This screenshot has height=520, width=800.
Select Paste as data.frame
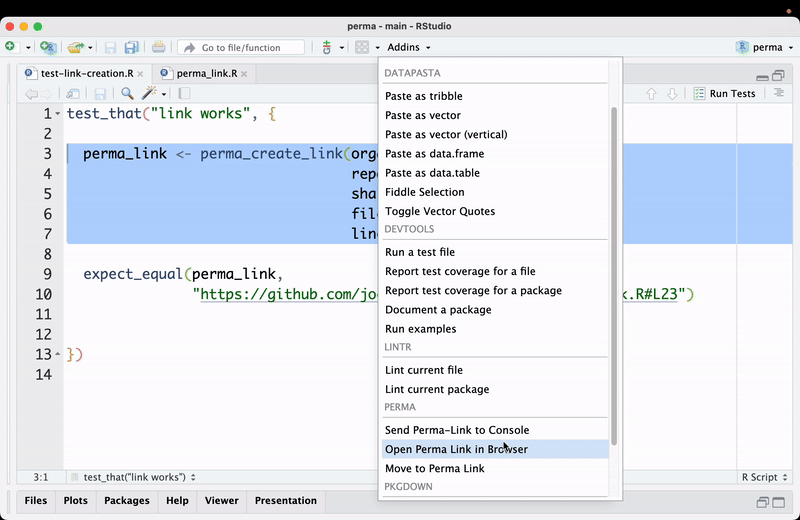pyautogui.click(x=434, y=154)
